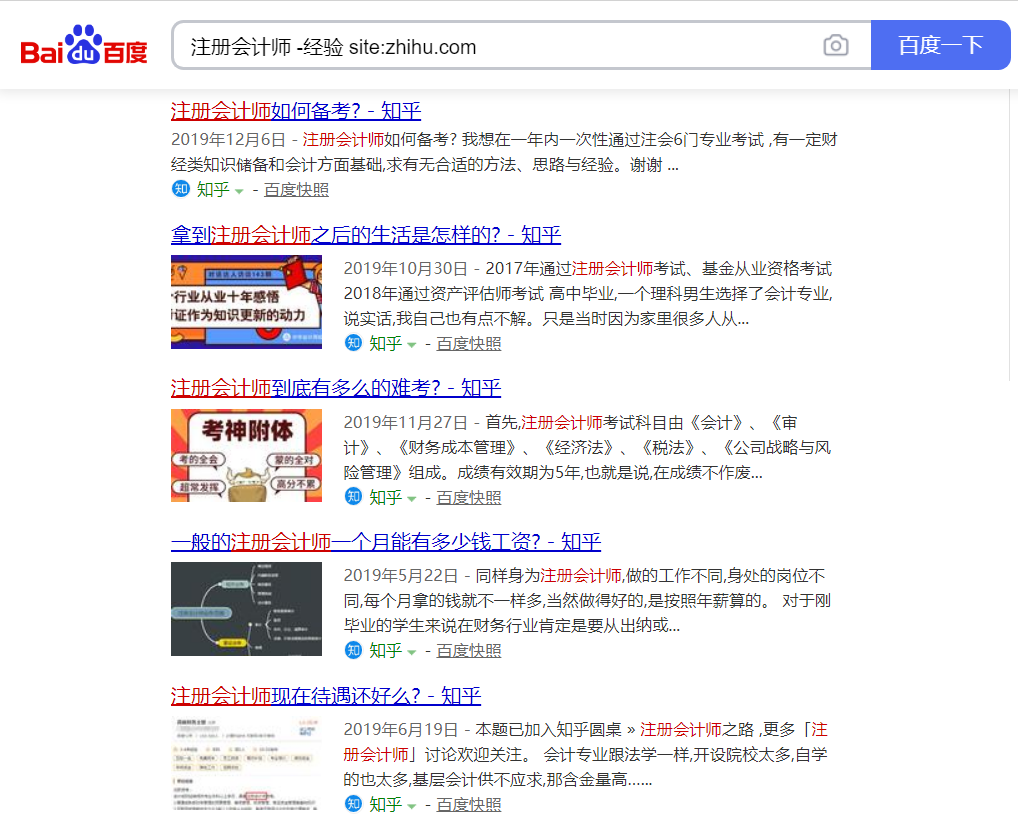Click Zhihu icon under 待遇 result
Viewport: 1018px width, 819px height.
point(353,804)
